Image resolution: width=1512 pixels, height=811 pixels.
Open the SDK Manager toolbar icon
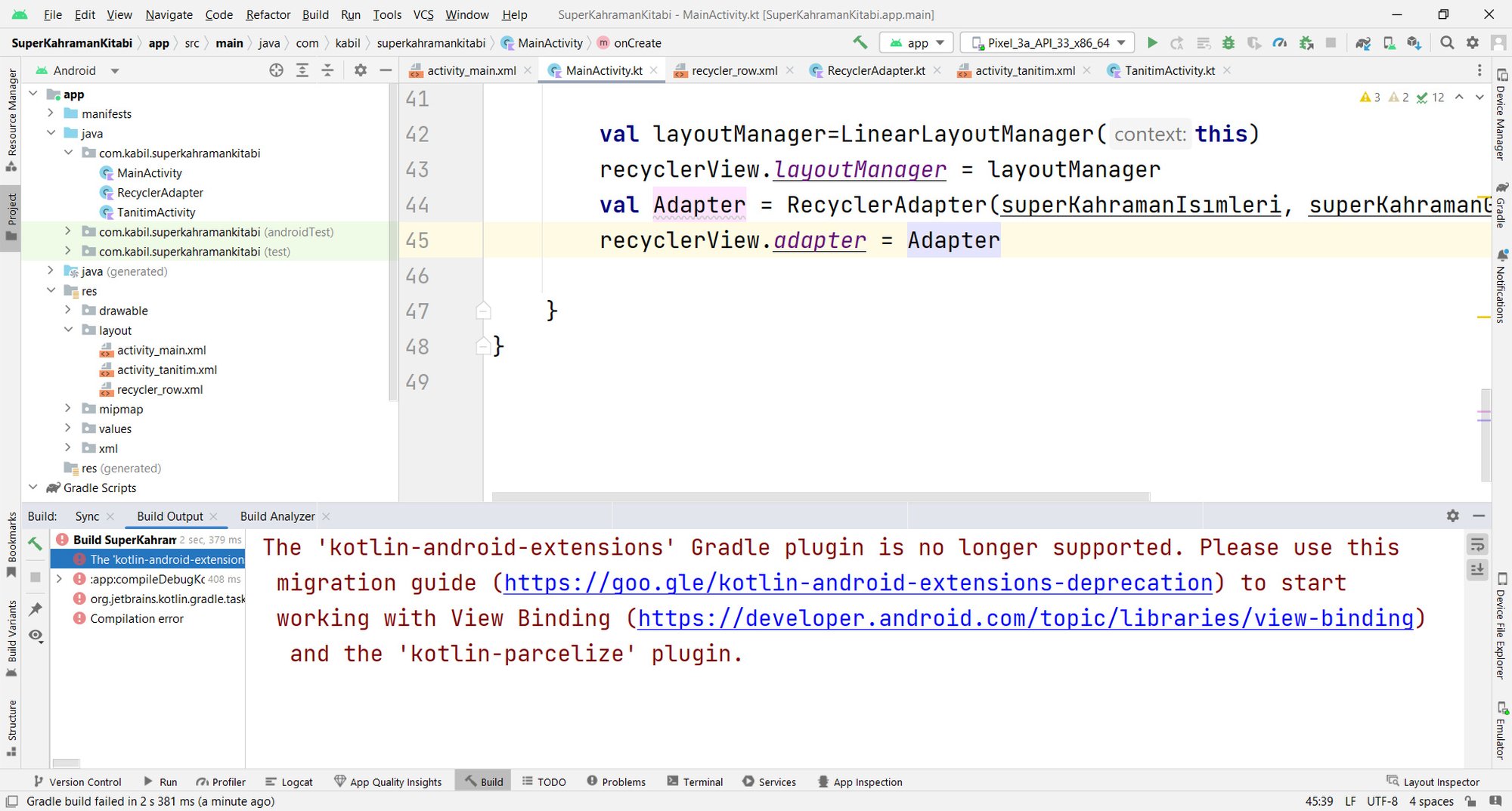point(1414,43)
